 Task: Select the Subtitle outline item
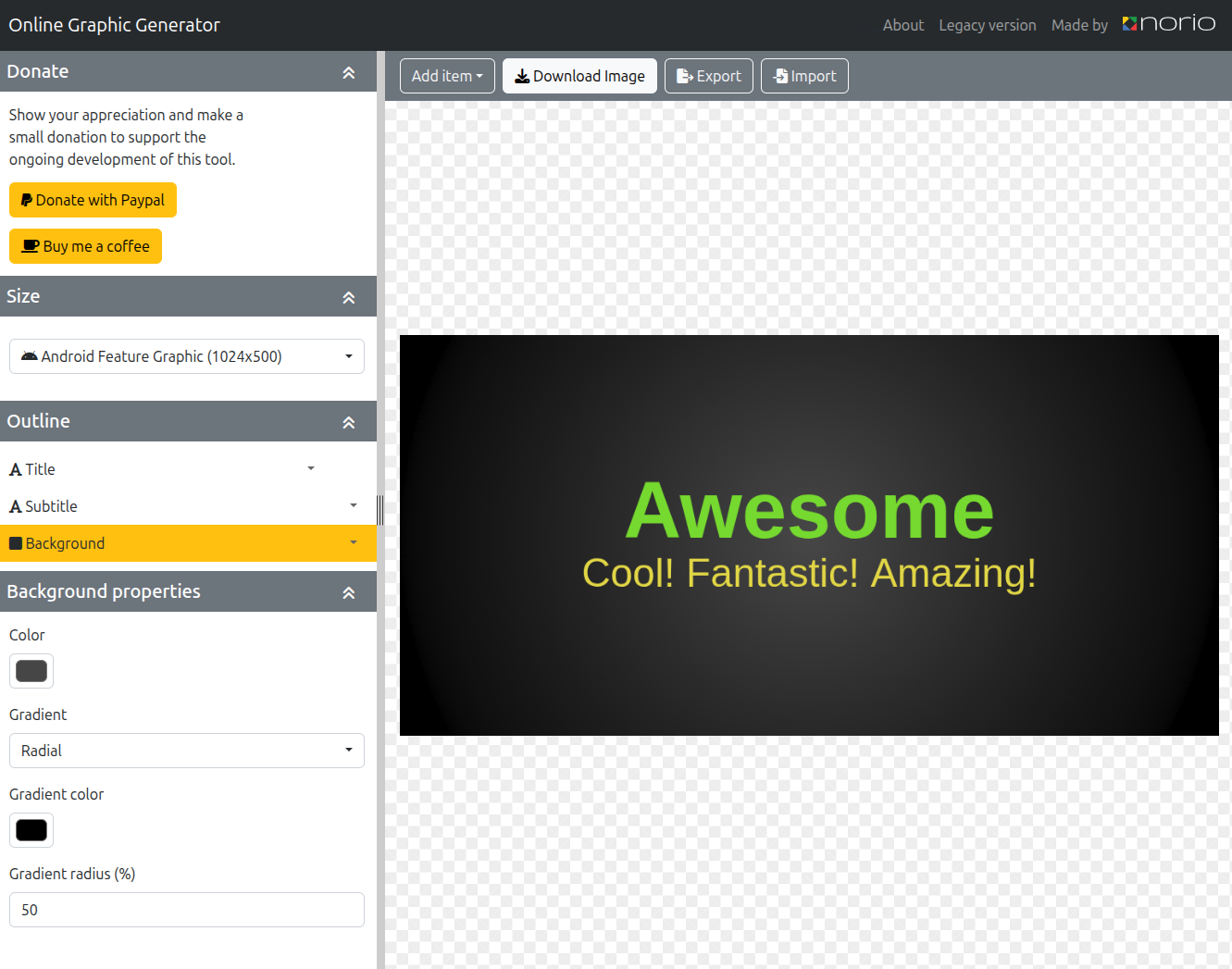tap(167, 506)
